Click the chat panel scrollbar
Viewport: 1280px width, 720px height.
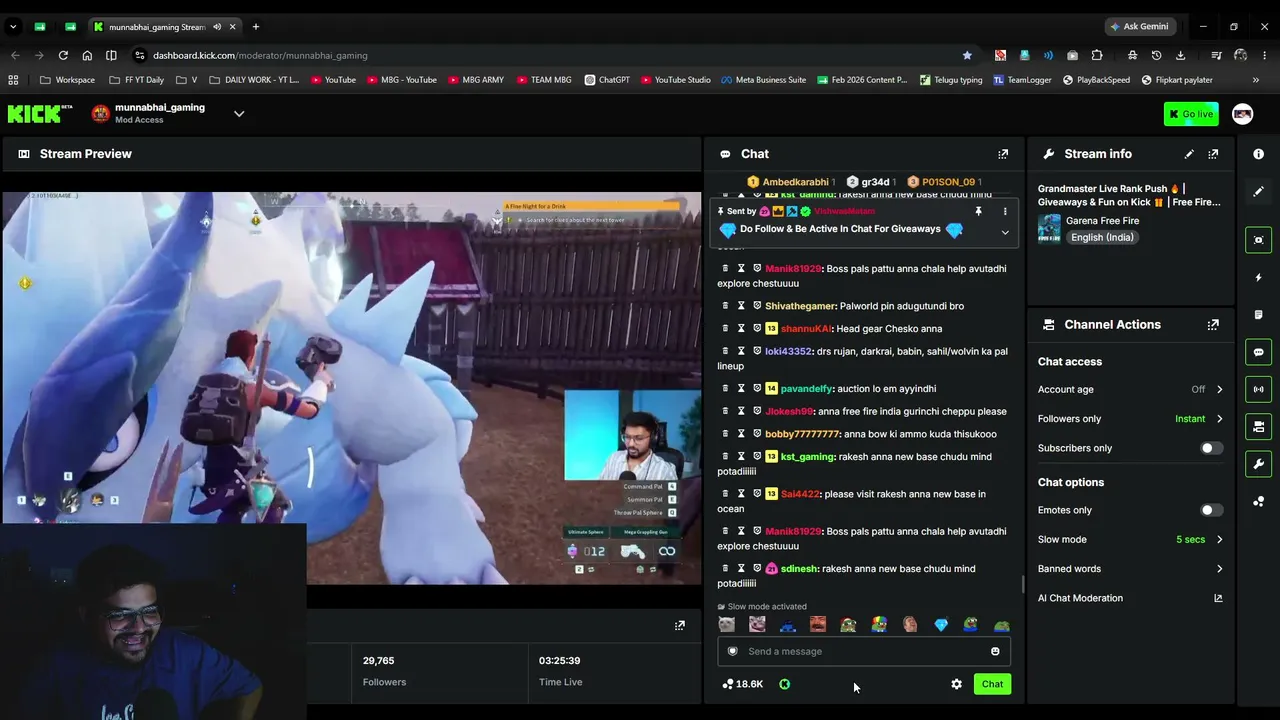pyautogui.click(x=1022, y=584)
